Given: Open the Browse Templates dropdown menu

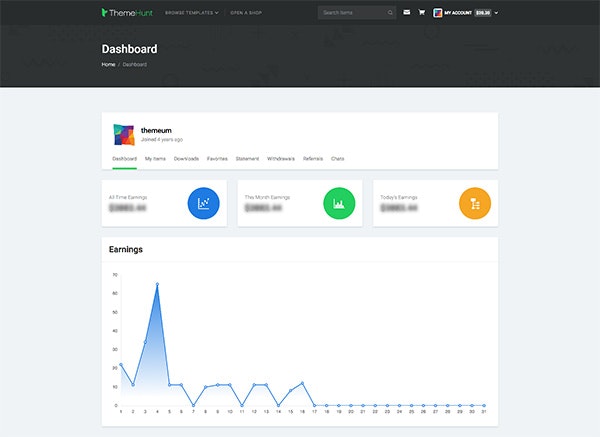Looking at the screenshot, I should point(192,13).
